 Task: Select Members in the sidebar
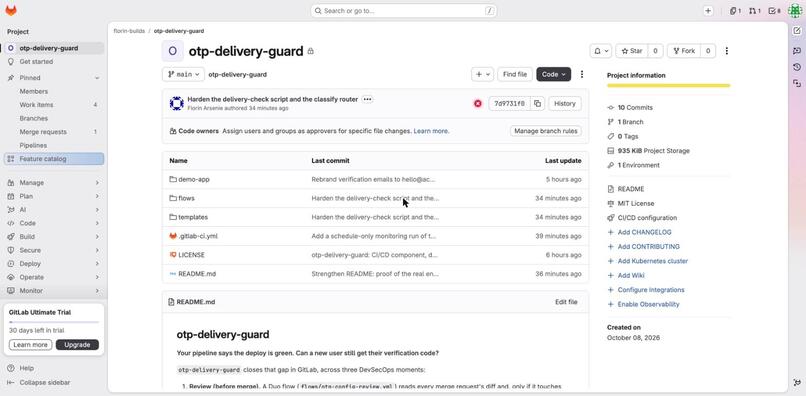pyautogui.click(x=53, y=91)
